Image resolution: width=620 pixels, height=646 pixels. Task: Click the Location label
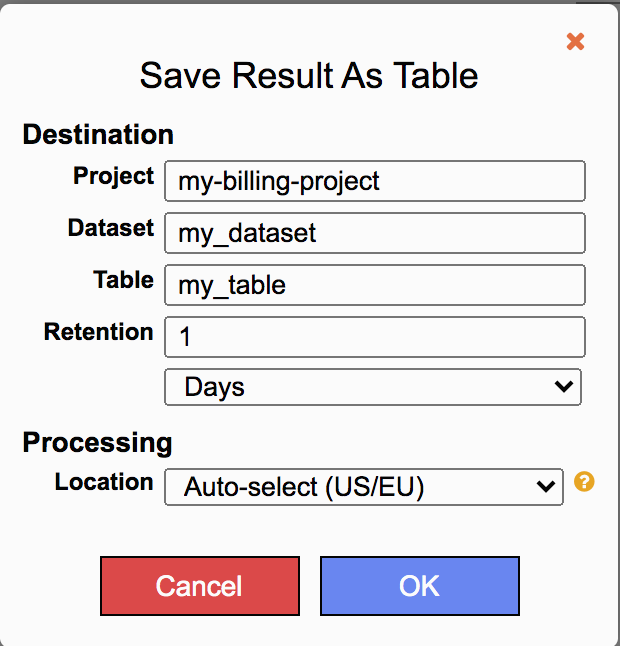pos(104,482)
